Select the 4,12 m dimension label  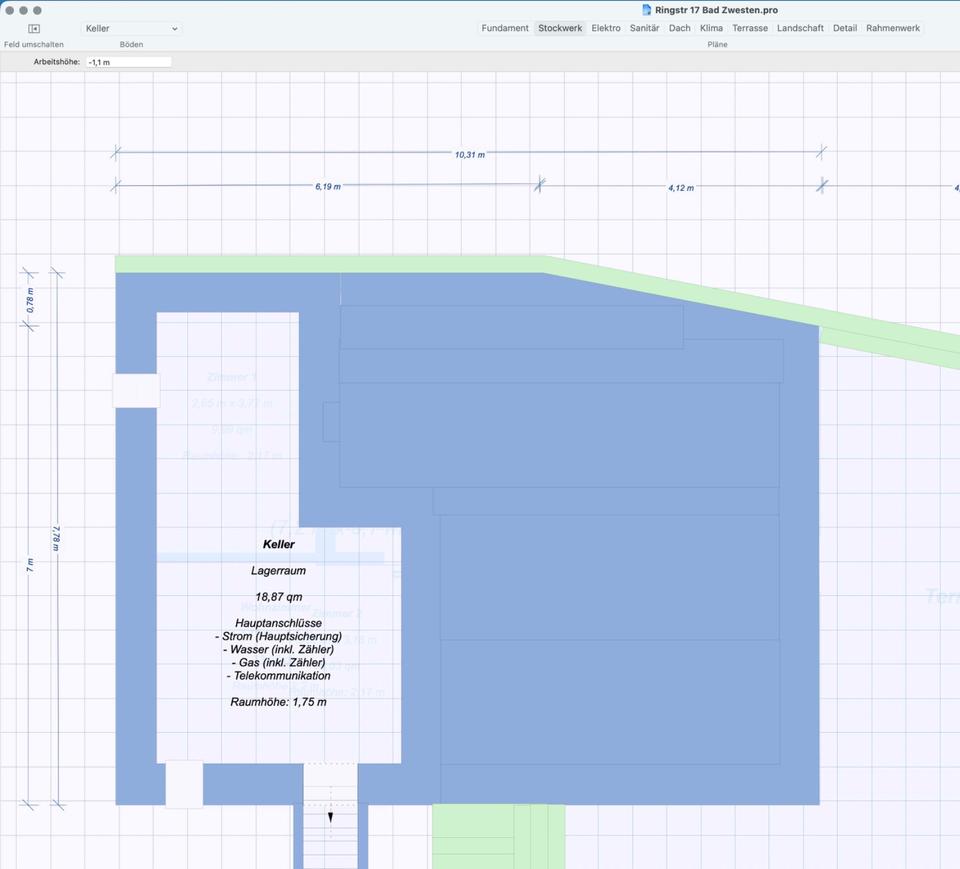tap(681, 188)
